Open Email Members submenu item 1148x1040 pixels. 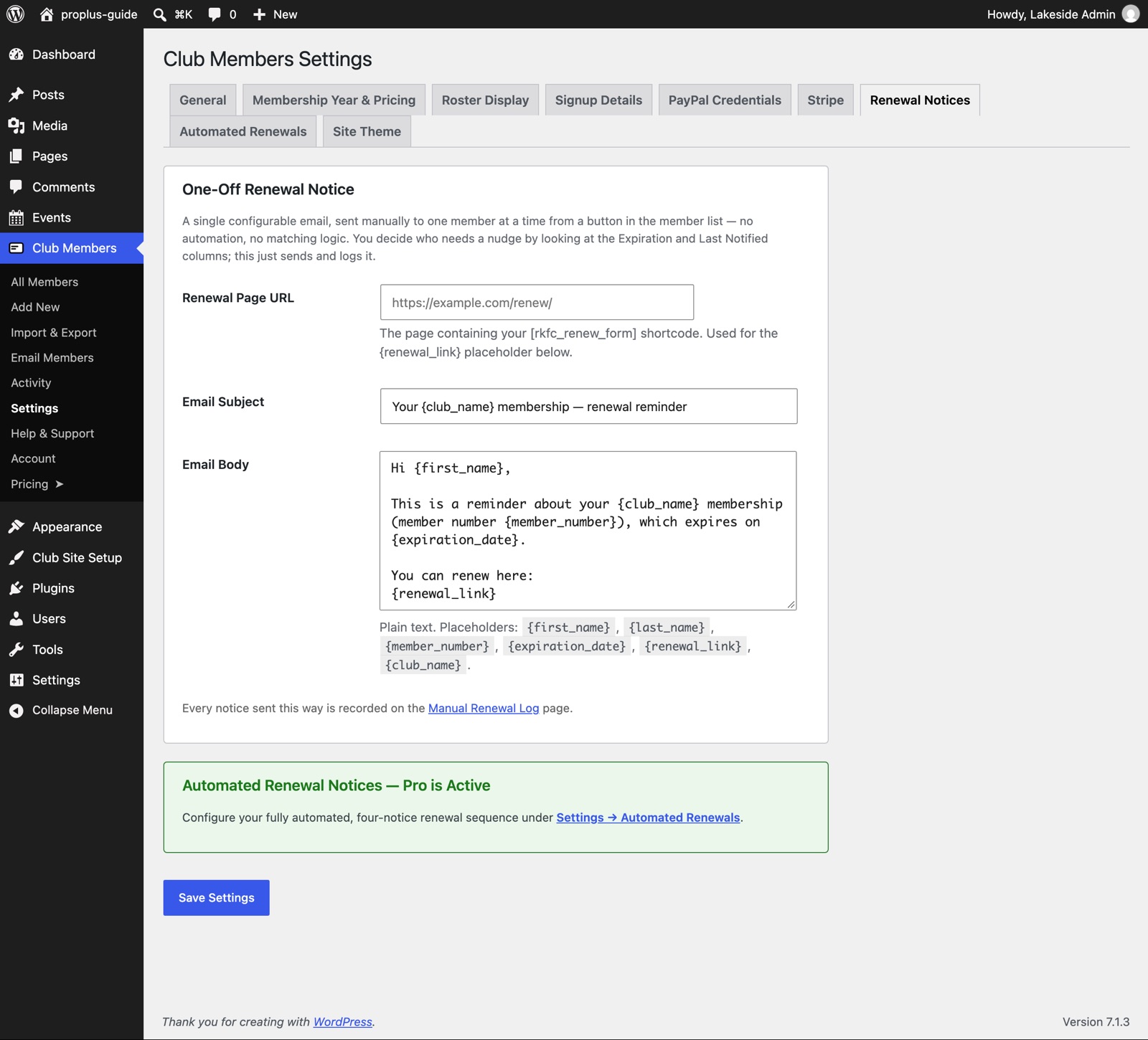[x=52, y=358]
